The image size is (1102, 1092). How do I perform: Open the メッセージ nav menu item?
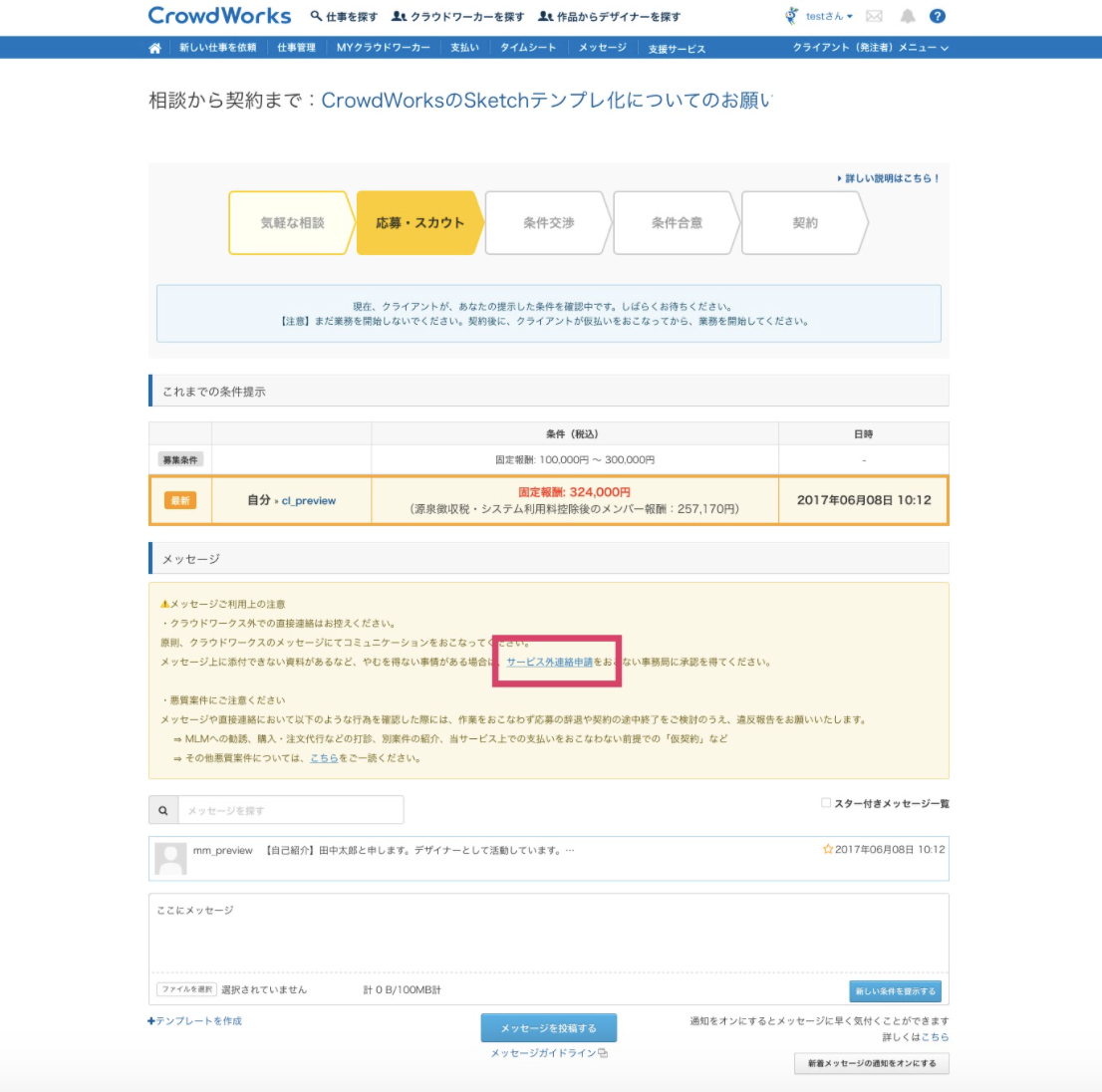pos(603,48)
